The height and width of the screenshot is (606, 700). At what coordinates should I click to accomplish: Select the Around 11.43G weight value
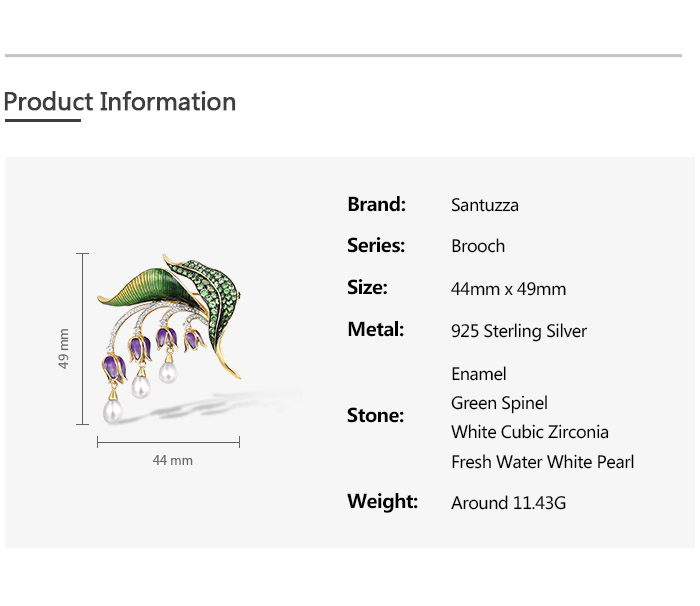(508, 503)
